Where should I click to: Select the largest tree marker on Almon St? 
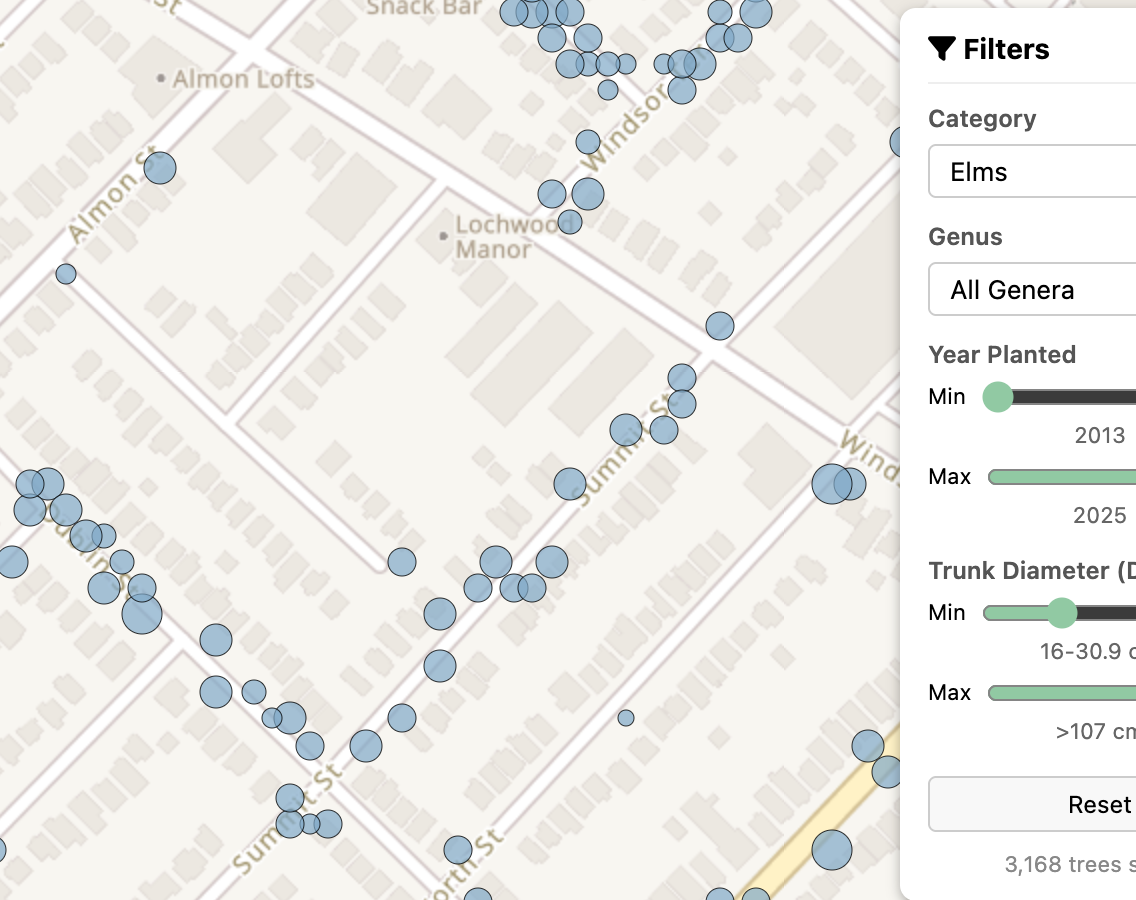(x=159, y=168)
